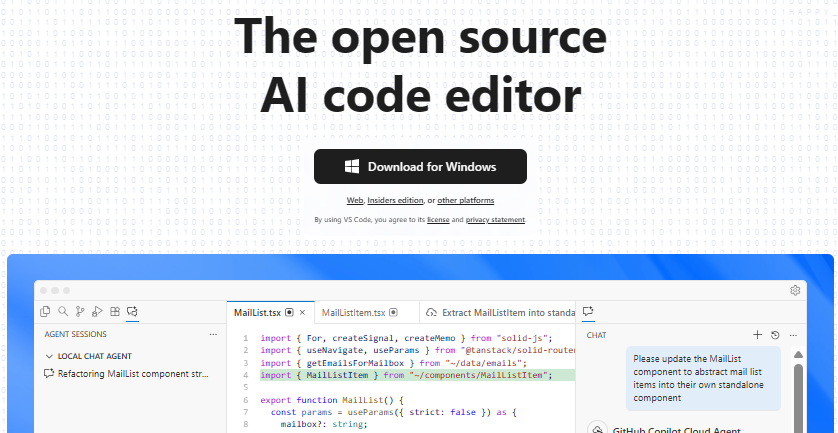Close the MailList.tsx tab
Viewport: 838px width, 433px height.
(x=302, y=312)
